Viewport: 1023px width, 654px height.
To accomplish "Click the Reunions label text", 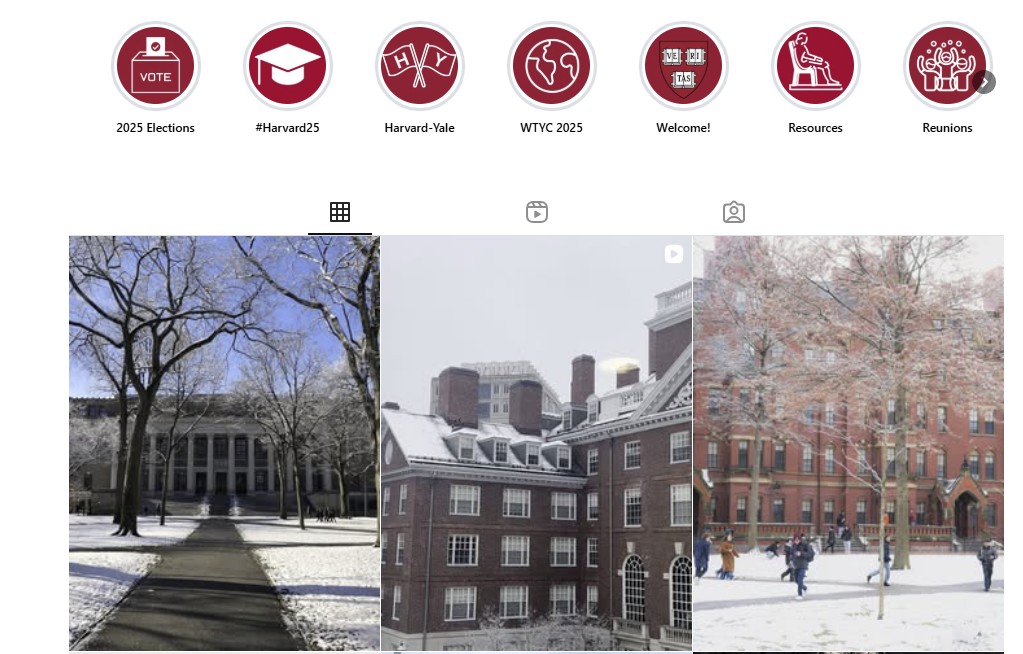I will pos(947,128).
